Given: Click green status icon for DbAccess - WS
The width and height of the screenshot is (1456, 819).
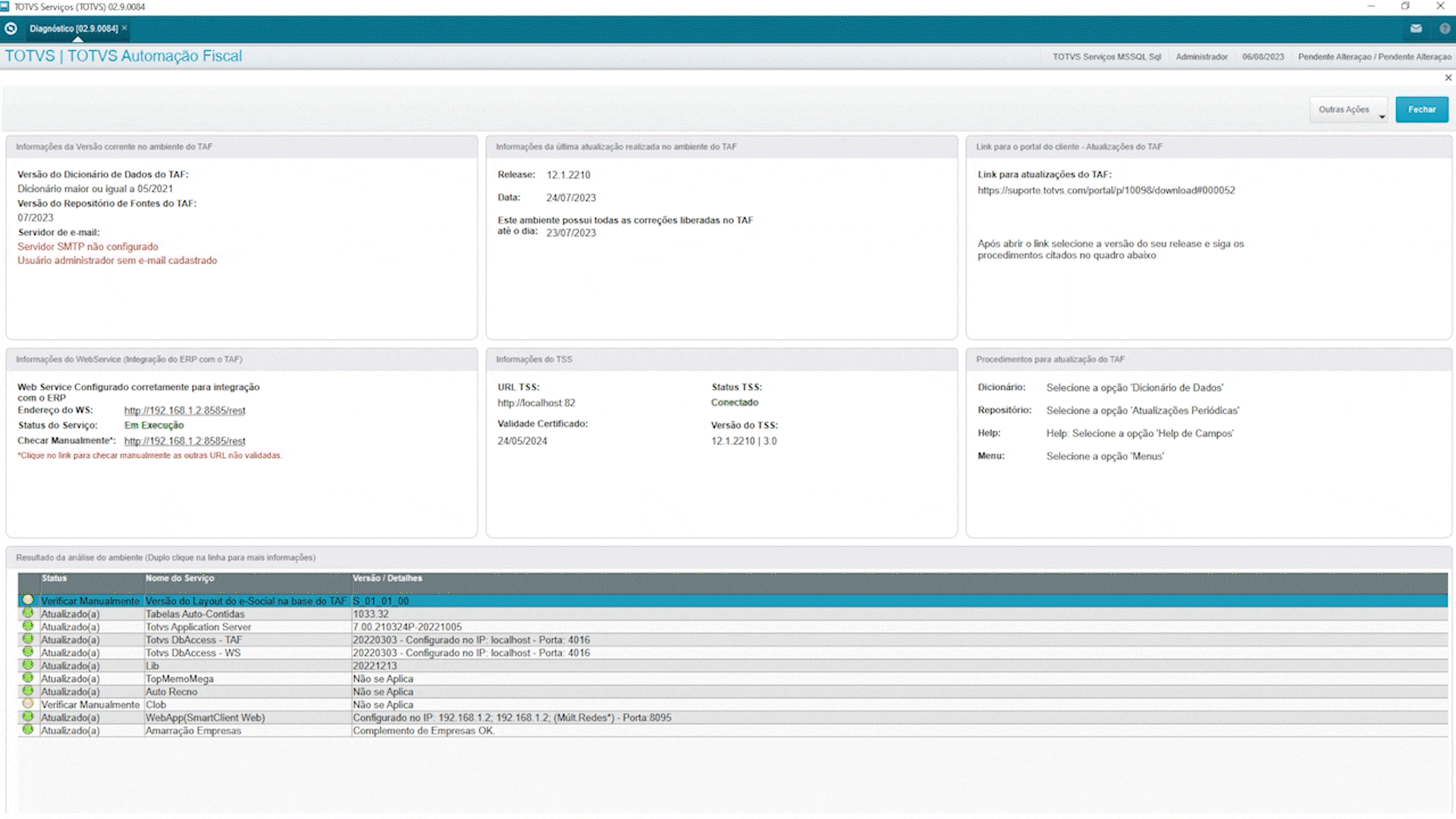Looking at the screenshot, I should pos(28,651).
